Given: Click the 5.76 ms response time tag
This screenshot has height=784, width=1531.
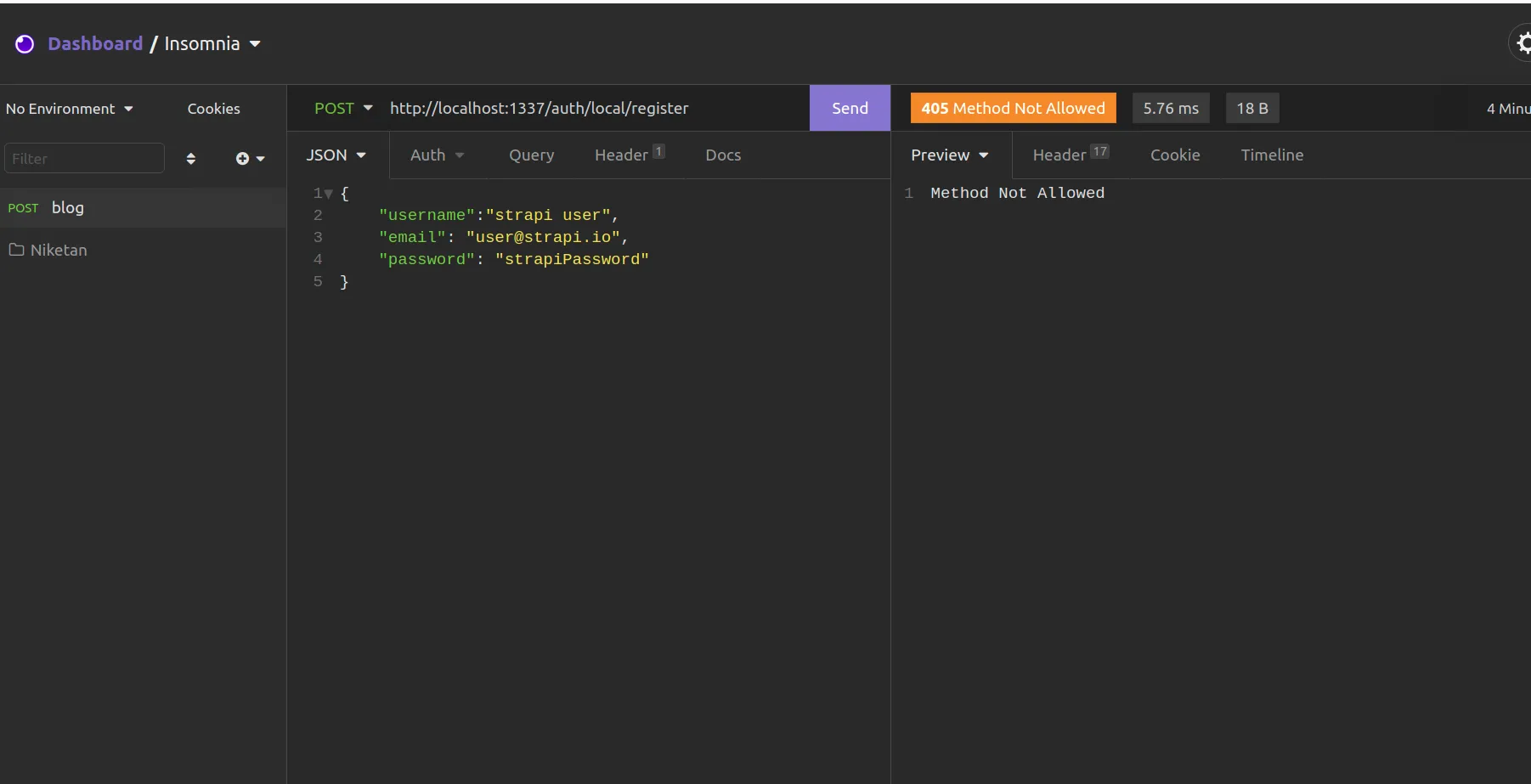Looking at the screenshot, I should tap(1171, 108).
